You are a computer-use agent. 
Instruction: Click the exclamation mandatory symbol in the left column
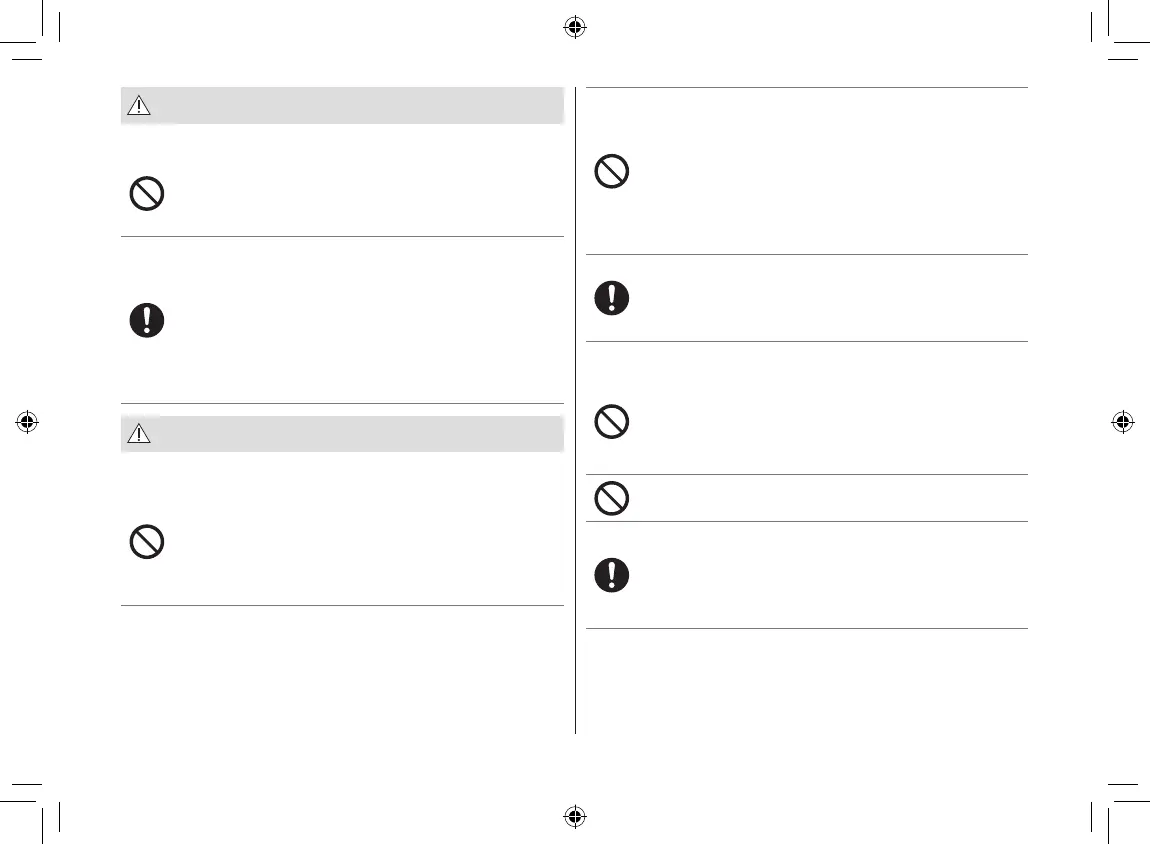tap(147, 320)
